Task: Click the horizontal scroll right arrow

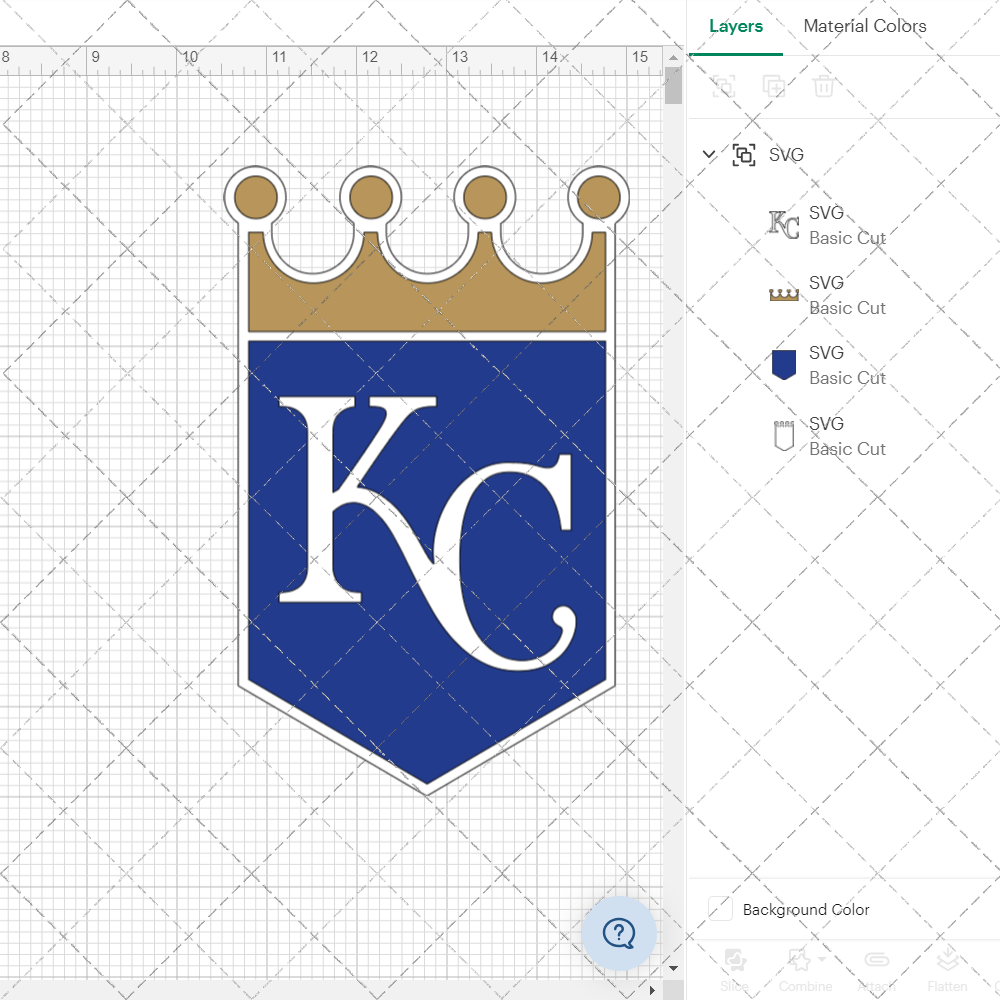Action: point(652,990)
